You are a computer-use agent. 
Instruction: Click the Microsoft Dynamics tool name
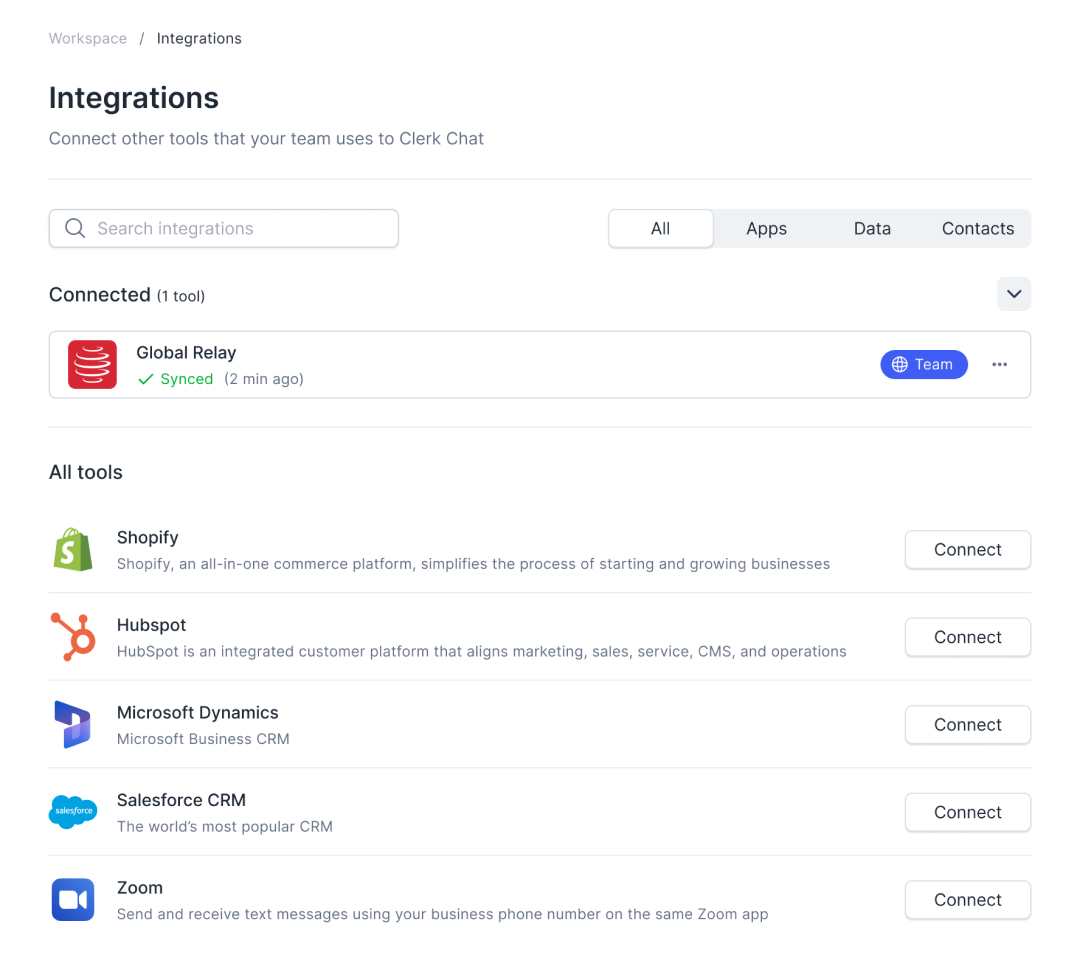(x=198, y=712)
